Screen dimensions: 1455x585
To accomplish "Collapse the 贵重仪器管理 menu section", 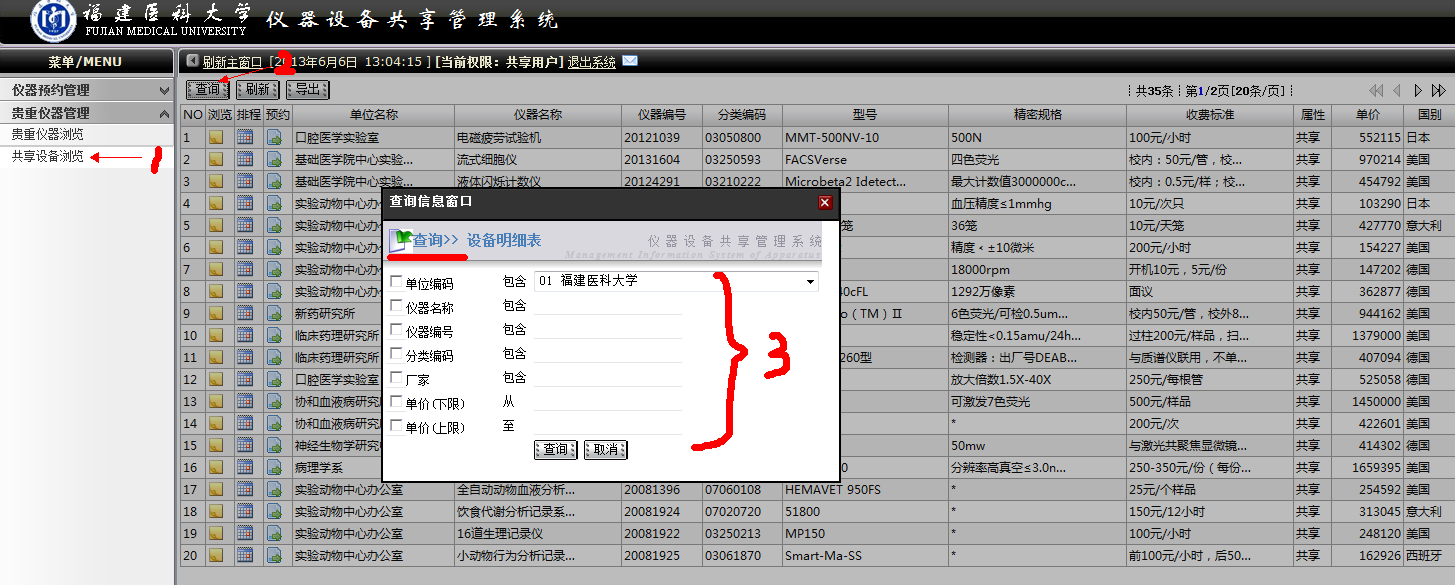I will (x=87, y=113).
